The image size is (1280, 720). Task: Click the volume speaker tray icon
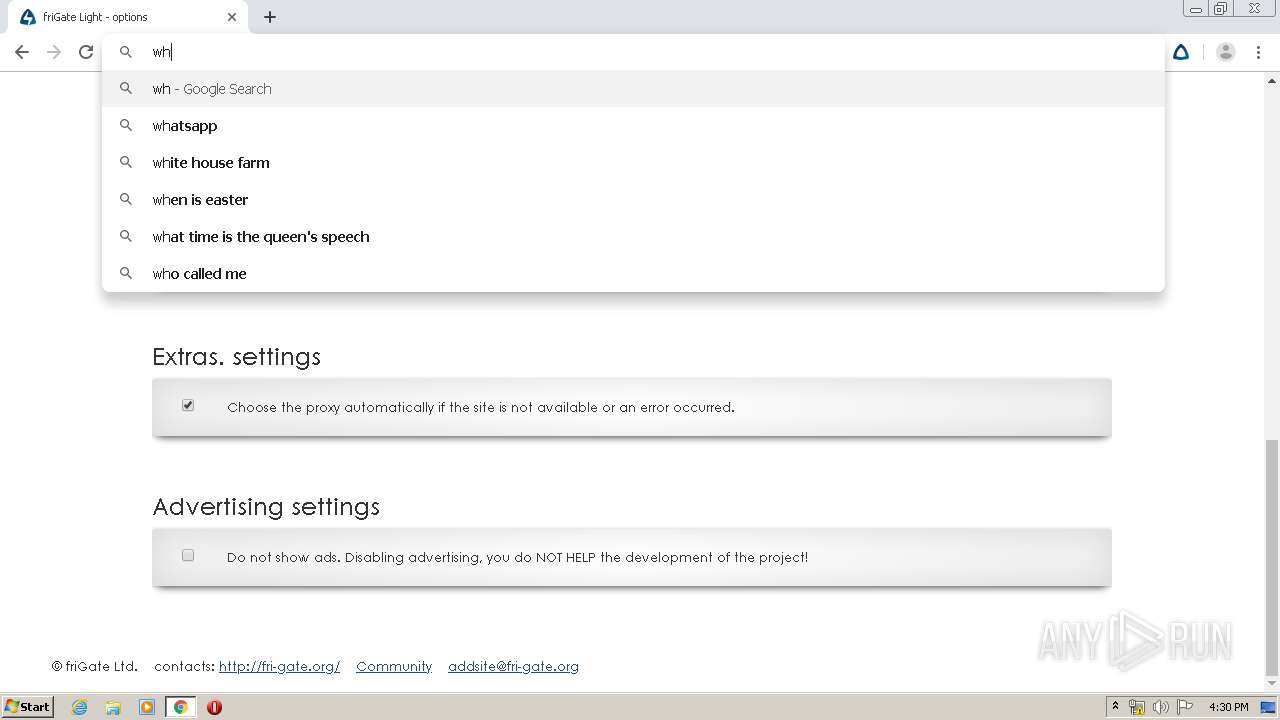pos(1161,707)
